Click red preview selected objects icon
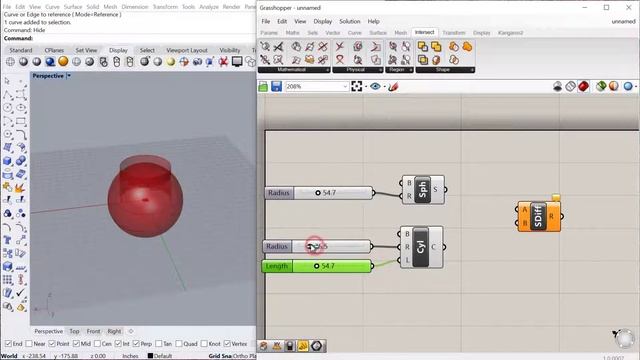Image resolution: width=640 pixels, height=360 pixels. click(584, 86)
